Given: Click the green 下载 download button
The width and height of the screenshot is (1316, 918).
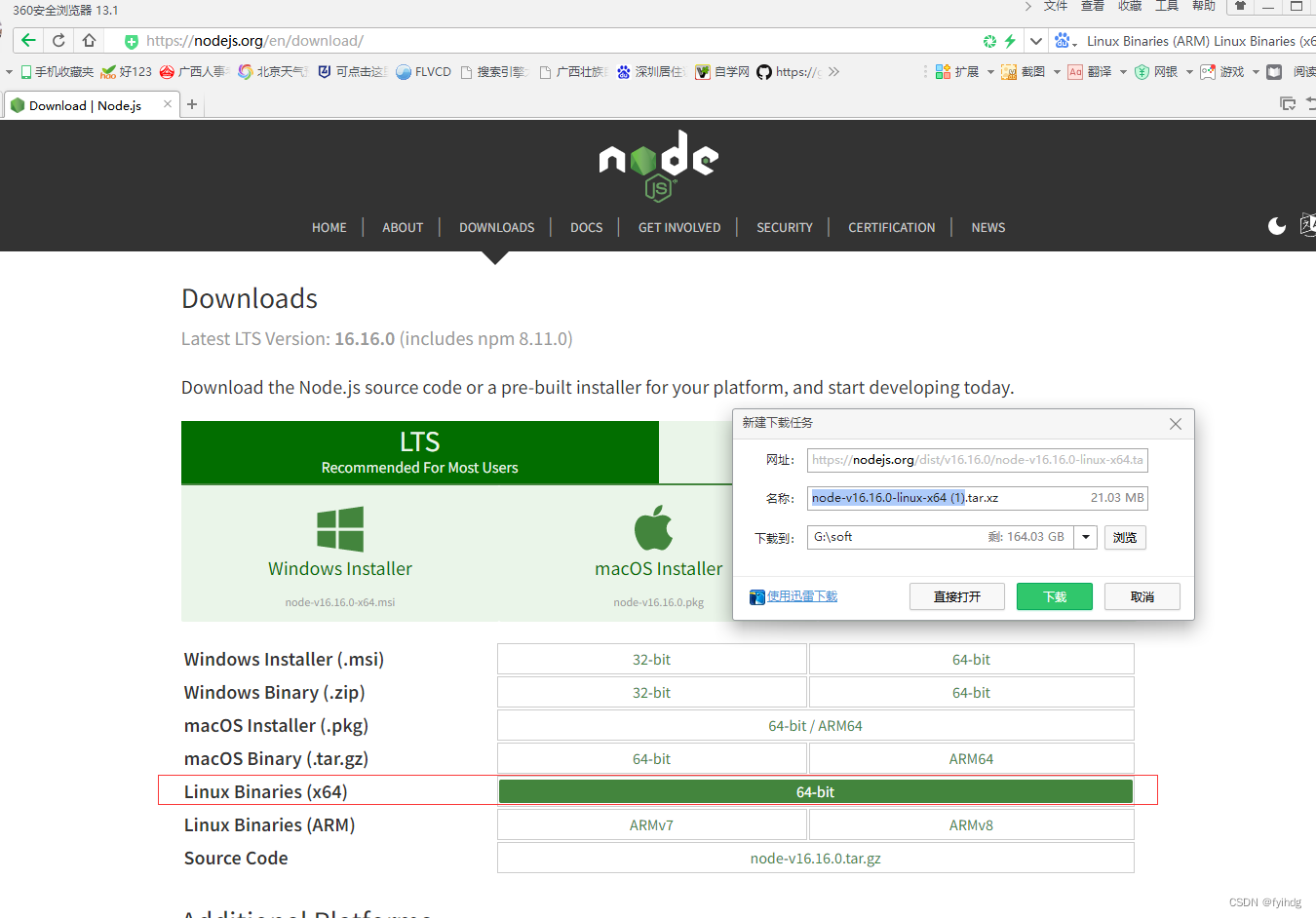Looking at the screenshot, I should click(1055, 596).
